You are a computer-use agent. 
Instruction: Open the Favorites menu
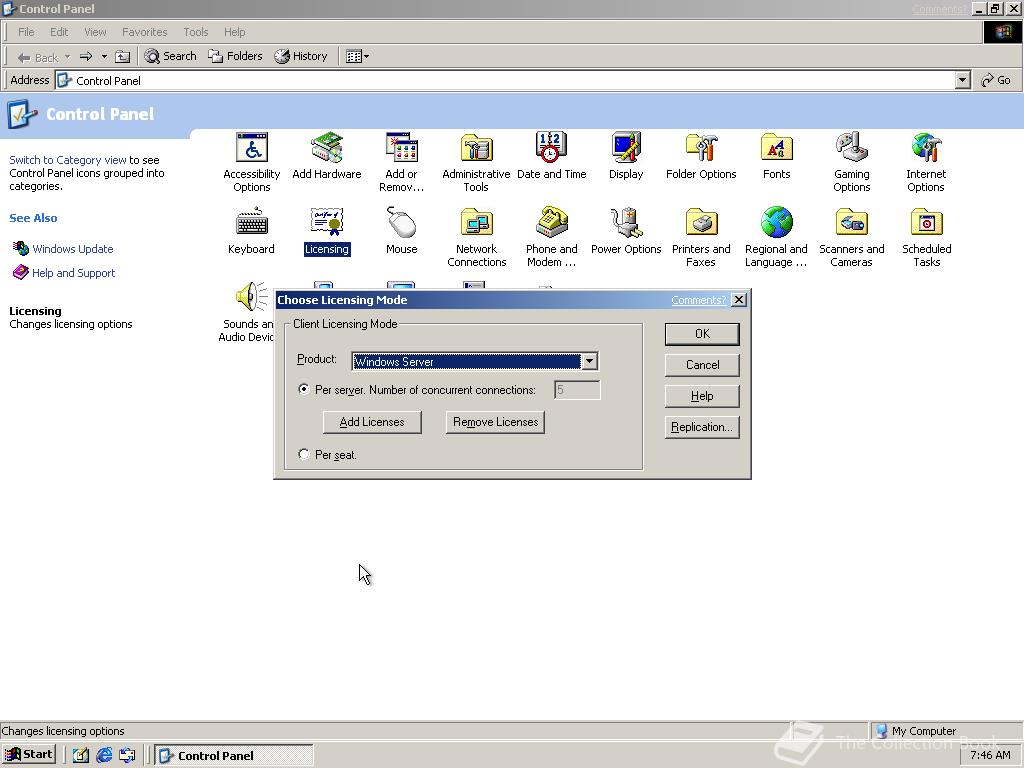click(x=144, y=32)
